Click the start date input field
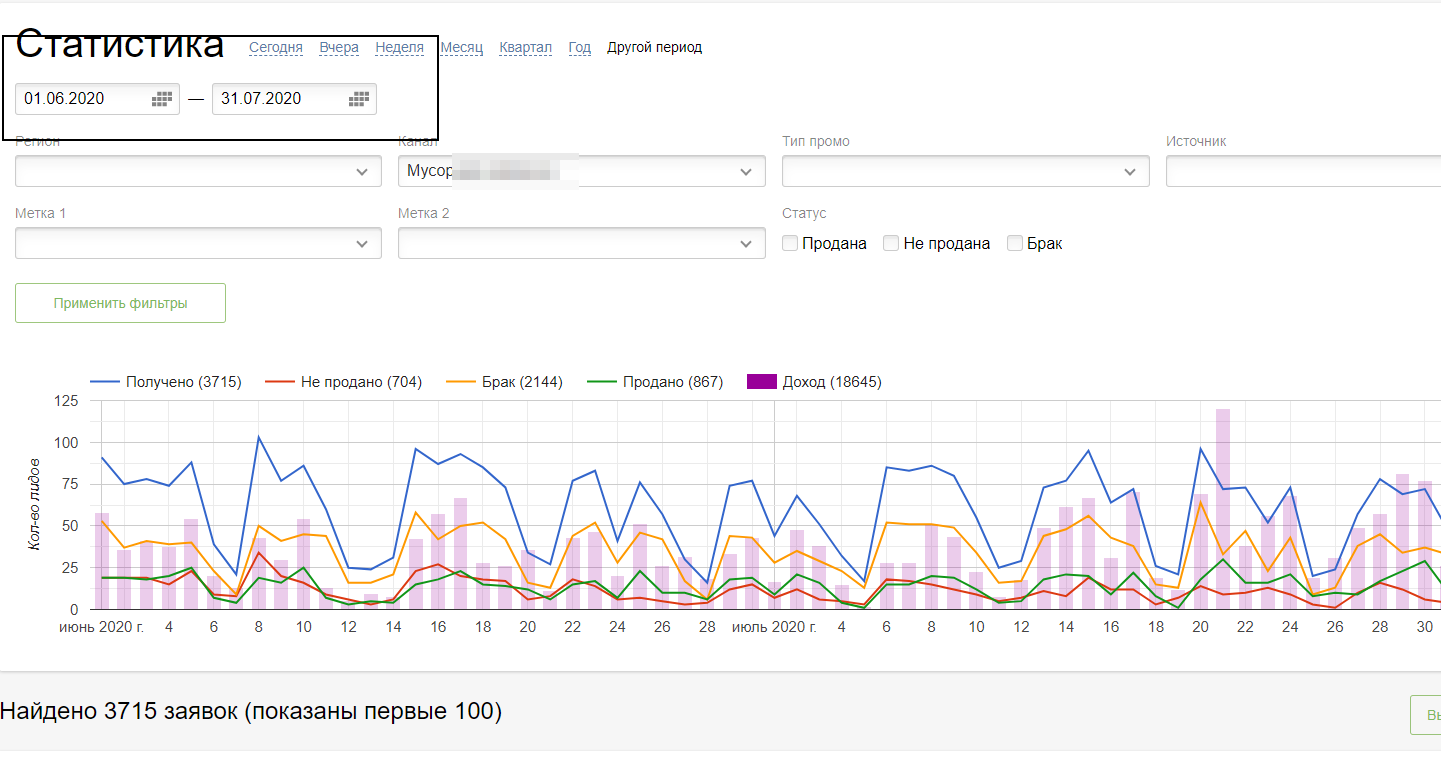The image size is (1441, 764). [x=82, y=98]
